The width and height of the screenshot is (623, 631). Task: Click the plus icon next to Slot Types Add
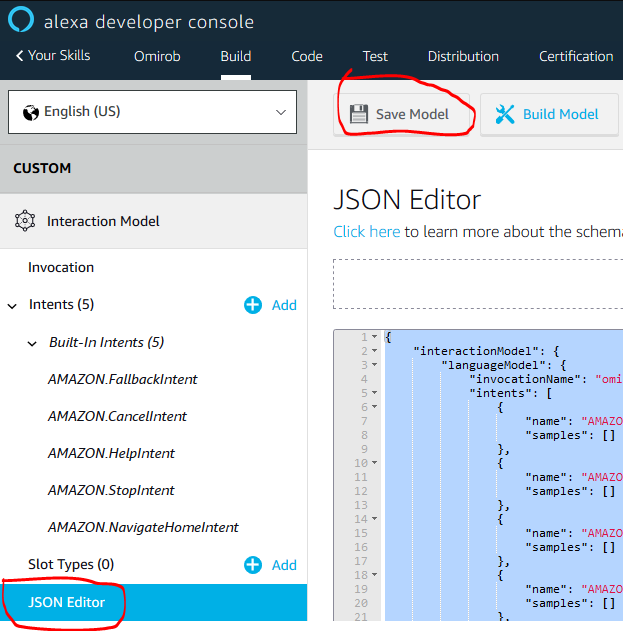coord(253,565)
